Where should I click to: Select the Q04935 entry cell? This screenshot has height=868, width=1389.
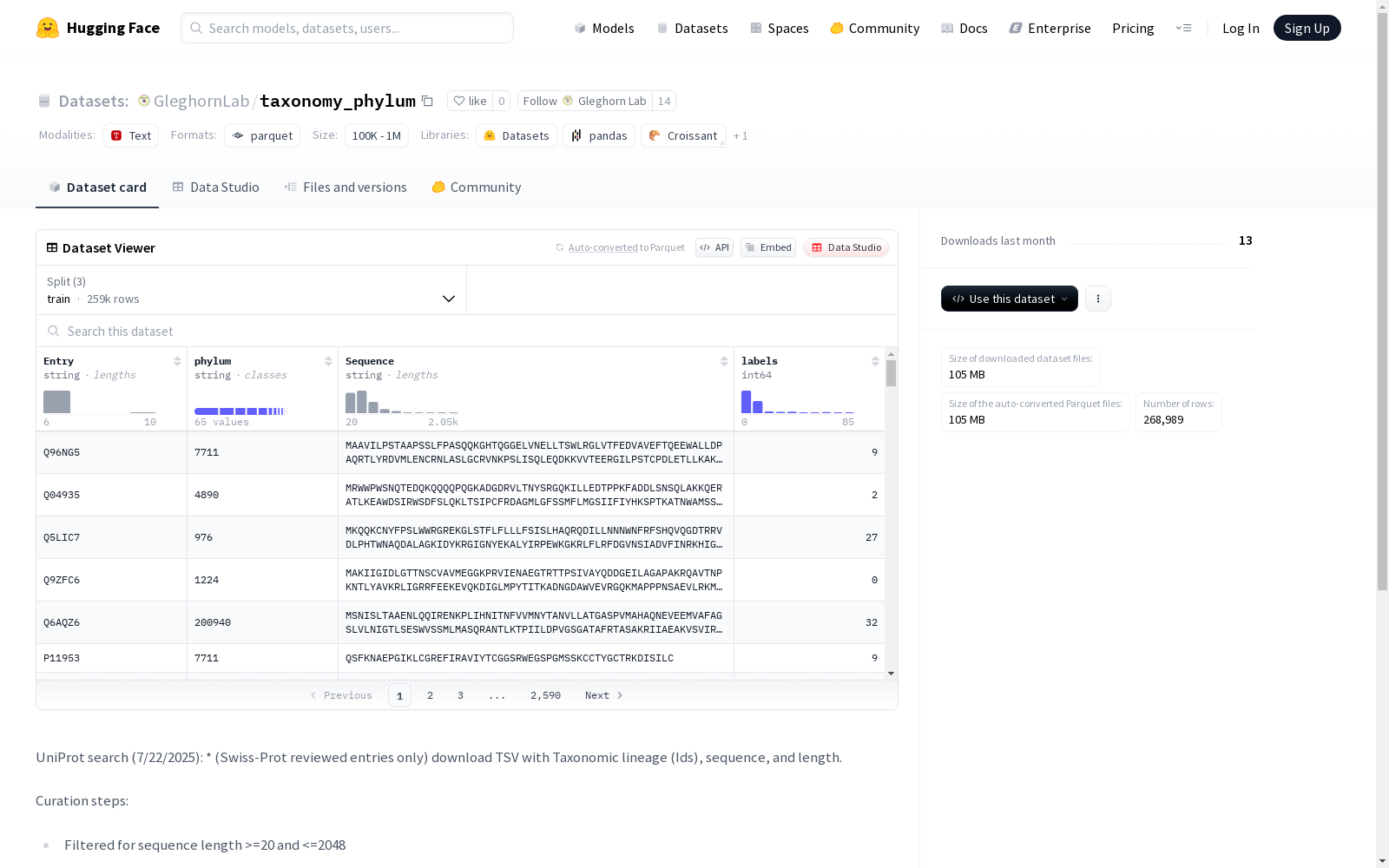(111, 495)
